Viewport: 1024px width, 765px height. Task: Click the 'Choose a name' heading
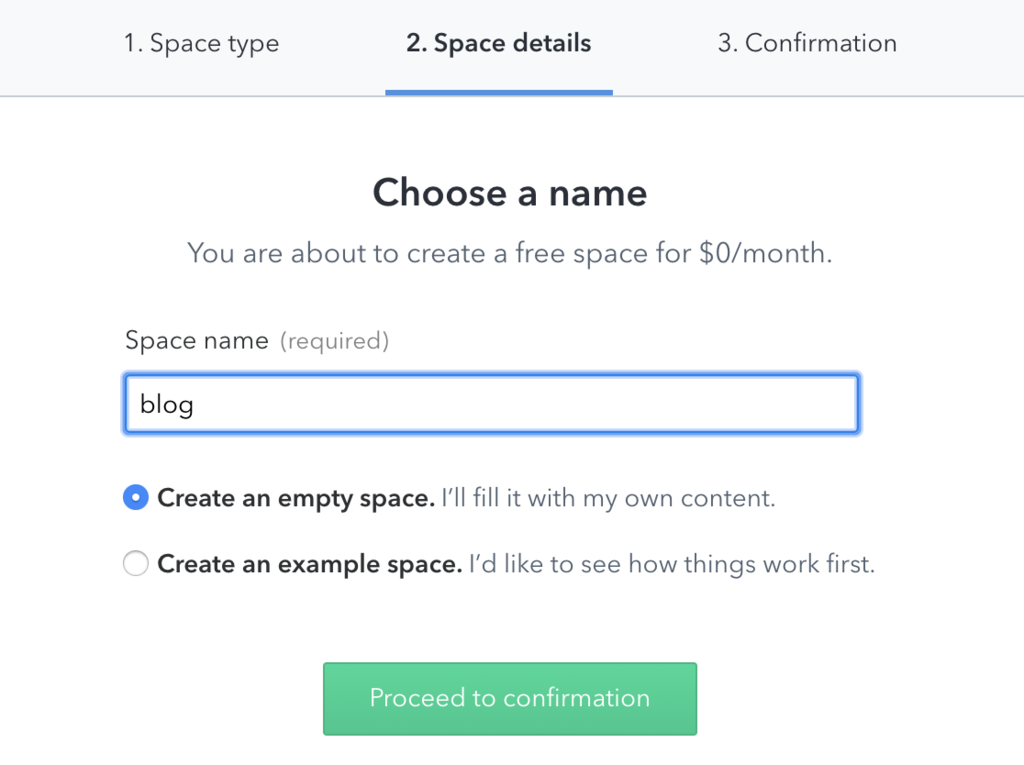click(509, 193)
